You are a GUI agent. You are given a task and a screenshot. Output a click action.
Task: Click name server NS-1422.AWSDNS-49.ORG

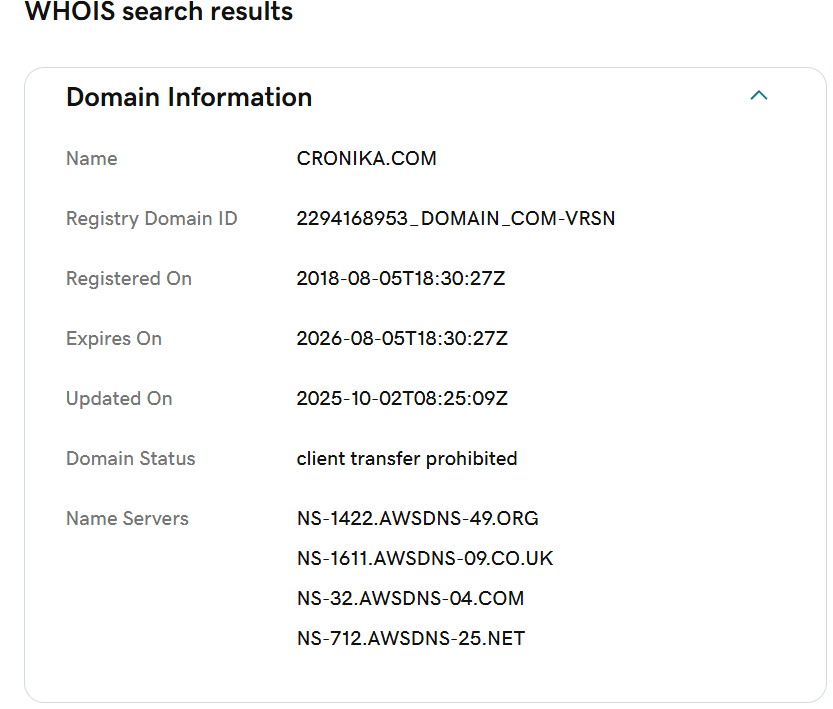click(x=417, y=518)
